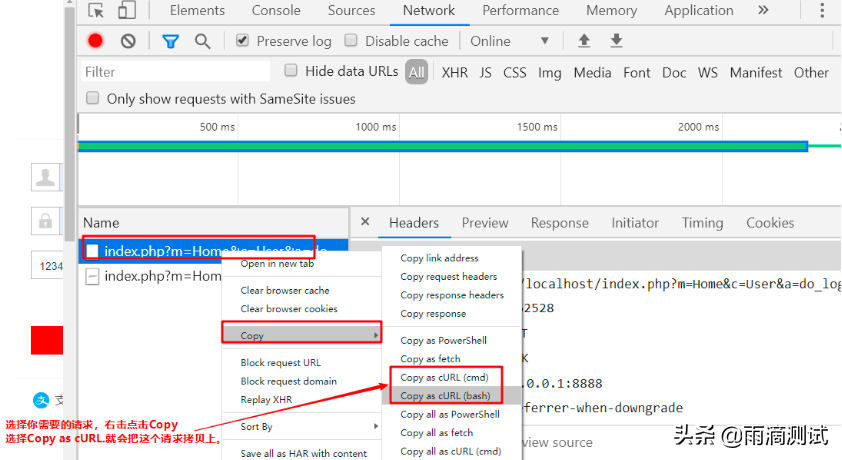Show more DevTools tabs with chevron

point(764,10)
